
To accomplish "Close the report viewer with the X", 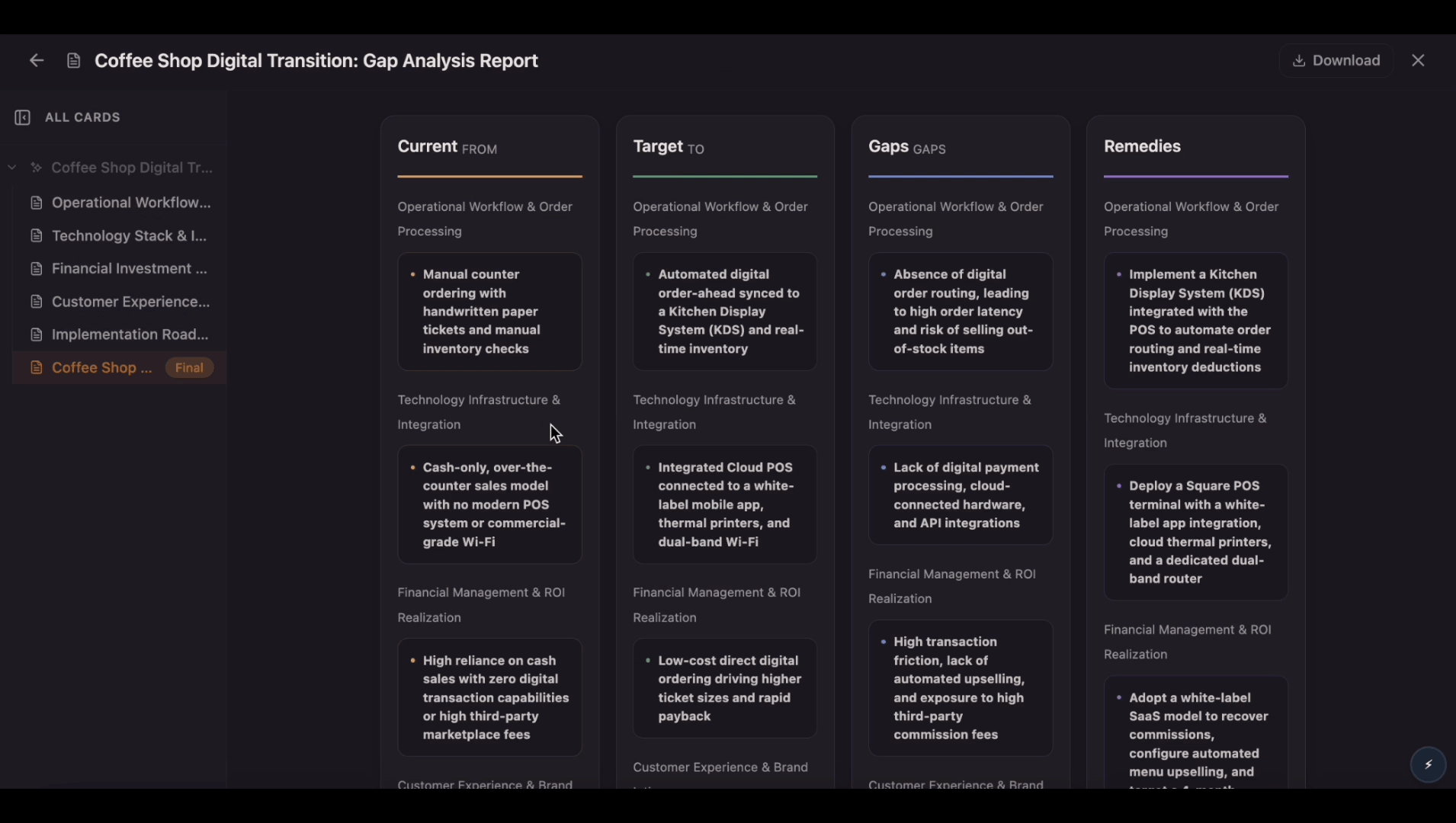I will (x=1418, y=60).
